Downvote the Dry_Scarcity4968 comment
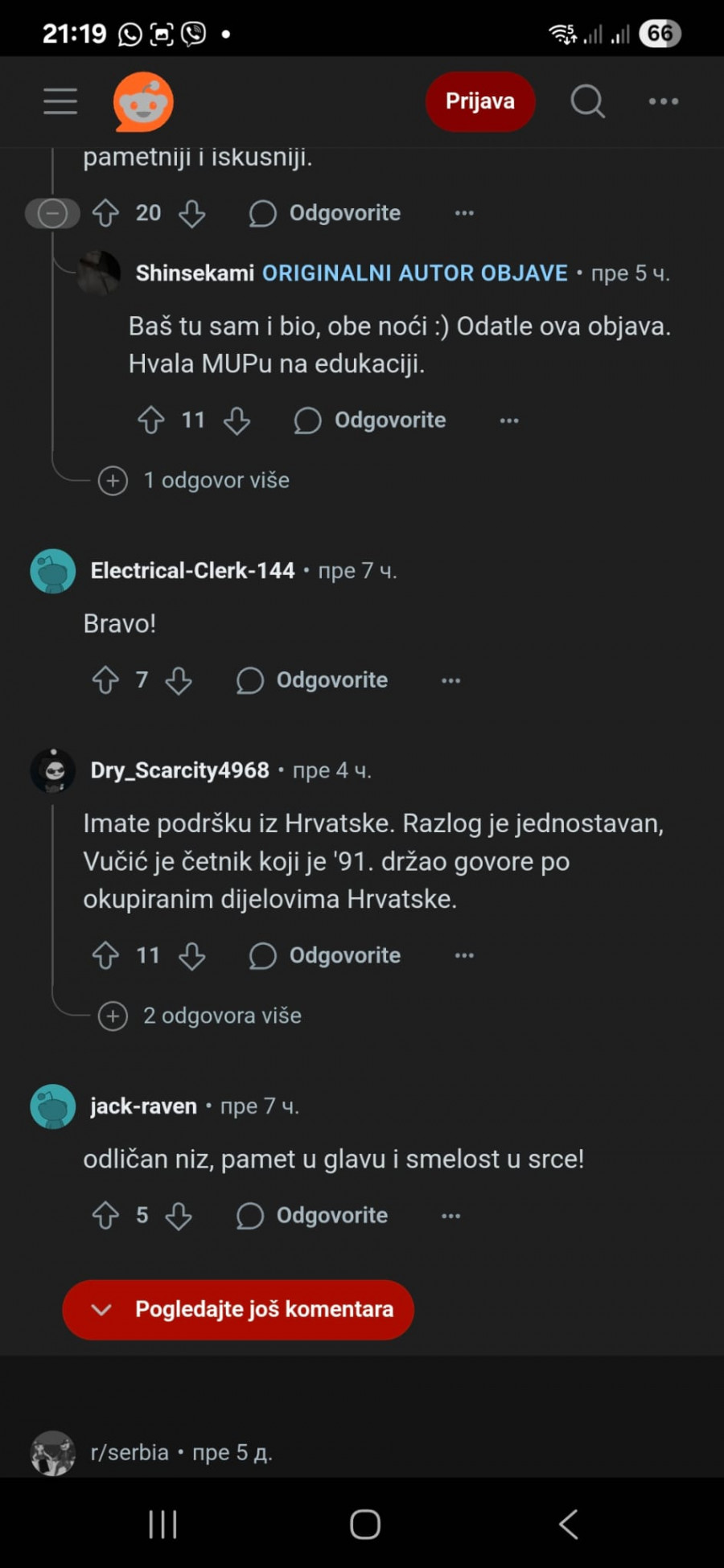This screenshot has height=1568, width=724. pyautogui.click(x=191, y=955)
